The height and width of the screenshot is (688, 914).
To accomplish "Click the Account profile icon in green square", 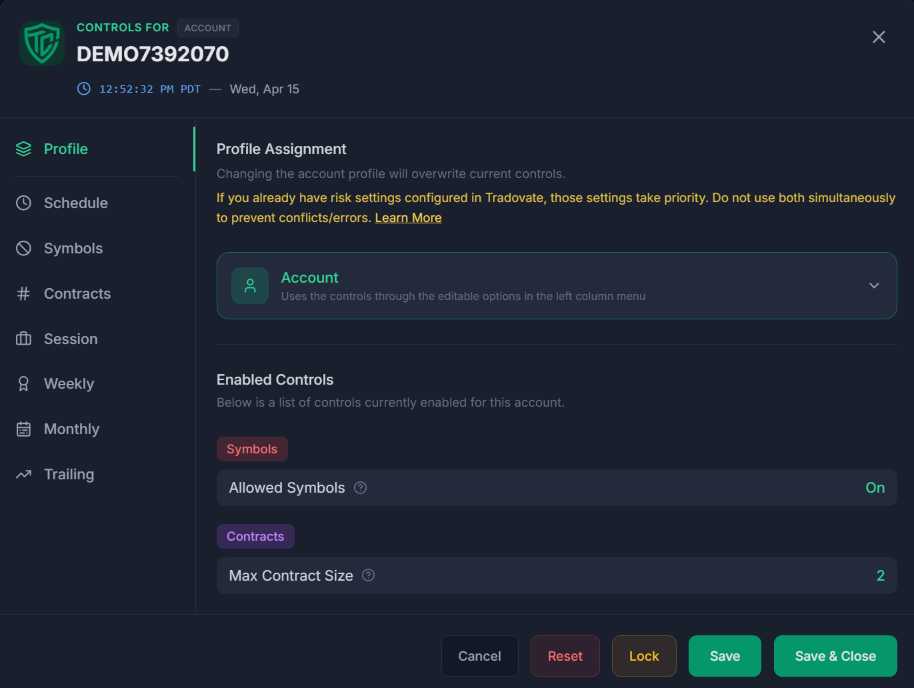I will pos(249,285).
